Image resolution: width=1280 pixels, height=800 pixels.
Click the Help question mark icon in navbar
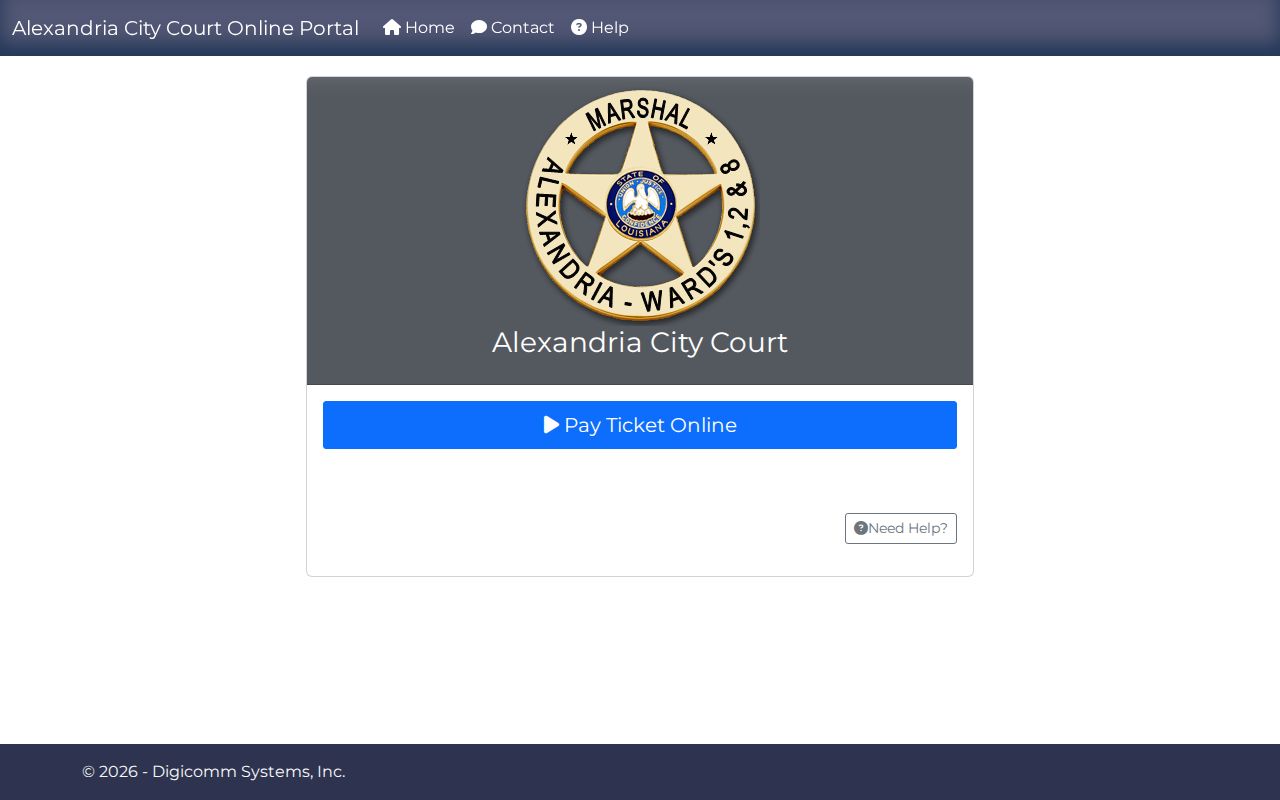pyautogui.click(x=579, y=28)
